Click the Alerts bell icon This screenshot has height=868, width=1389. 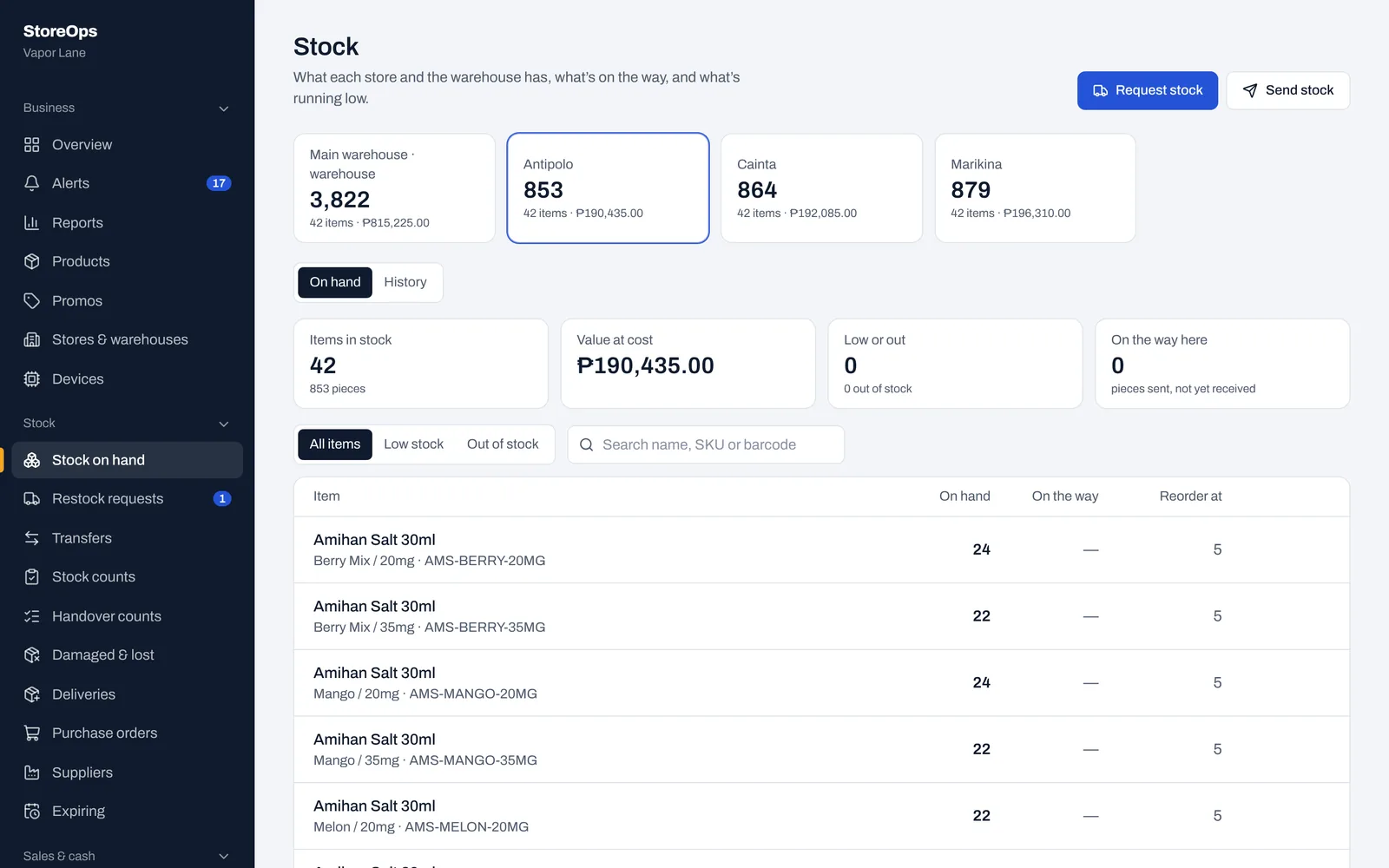click(x=32, y=183)
